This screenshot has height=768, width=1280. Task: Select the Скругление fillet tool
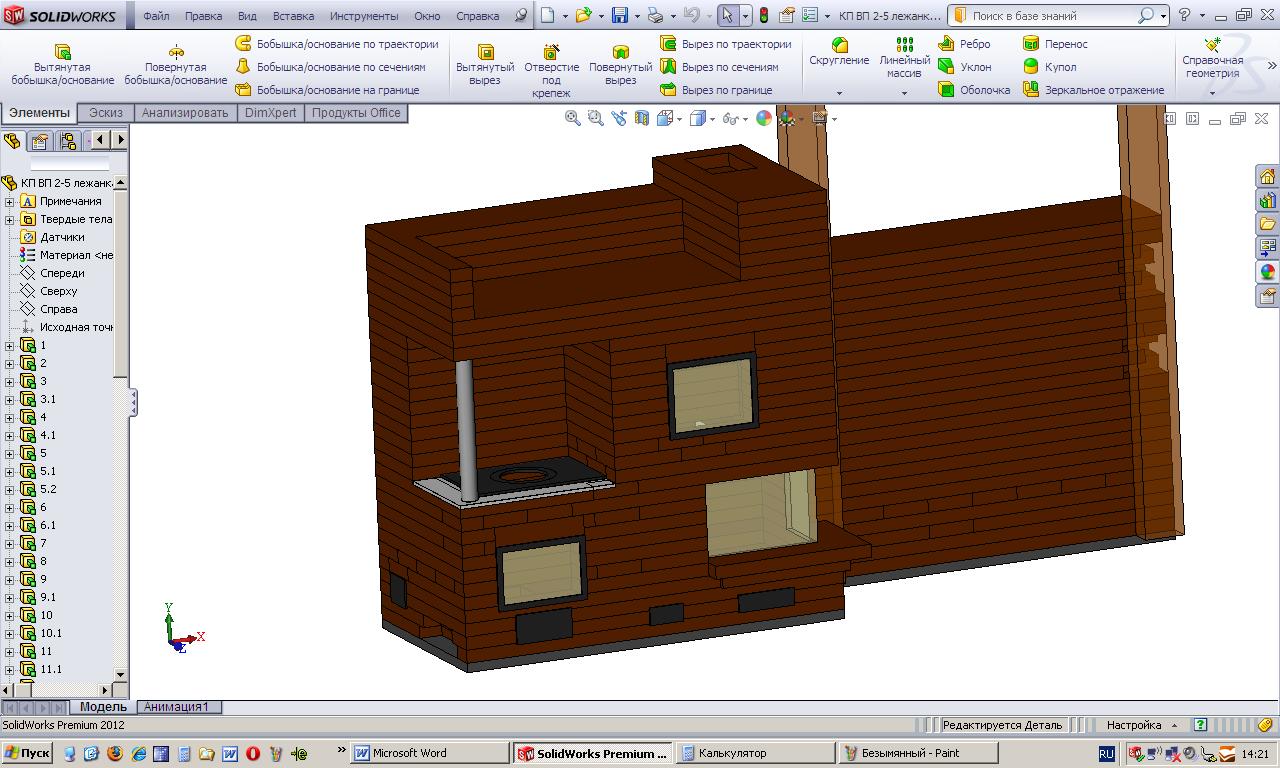pos(839,52)
